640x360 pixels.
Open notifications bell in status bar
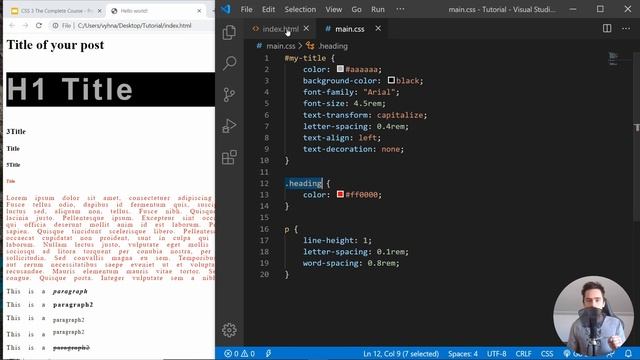tap(628, 353)
